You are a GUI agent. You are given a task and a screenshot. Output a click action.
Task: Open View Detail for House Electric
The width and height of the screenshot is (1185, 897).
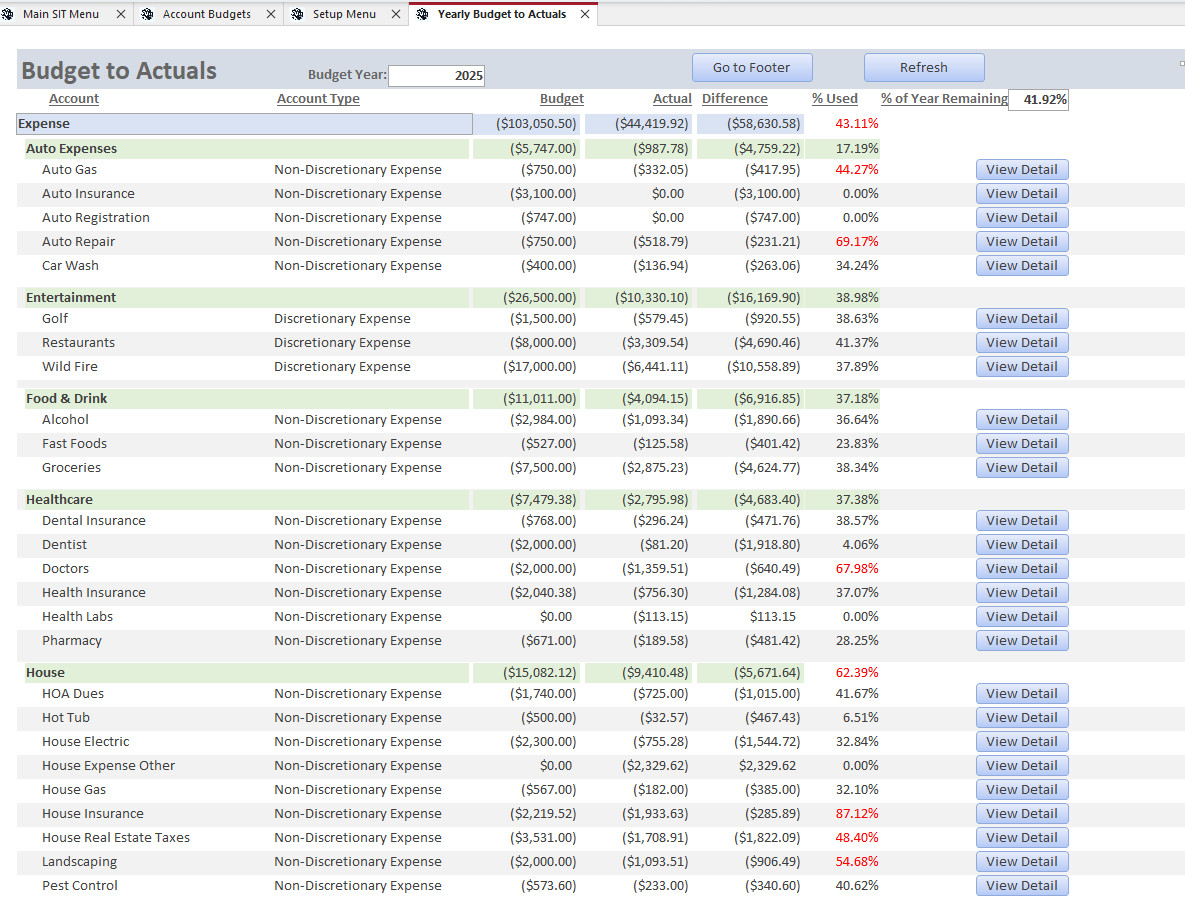(1022, 742)
